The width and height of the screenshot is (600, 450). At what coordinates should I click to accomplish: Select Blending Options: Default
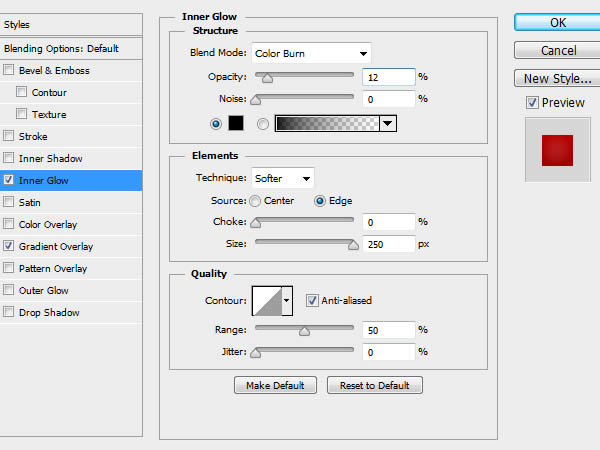[x=71, y=49]
